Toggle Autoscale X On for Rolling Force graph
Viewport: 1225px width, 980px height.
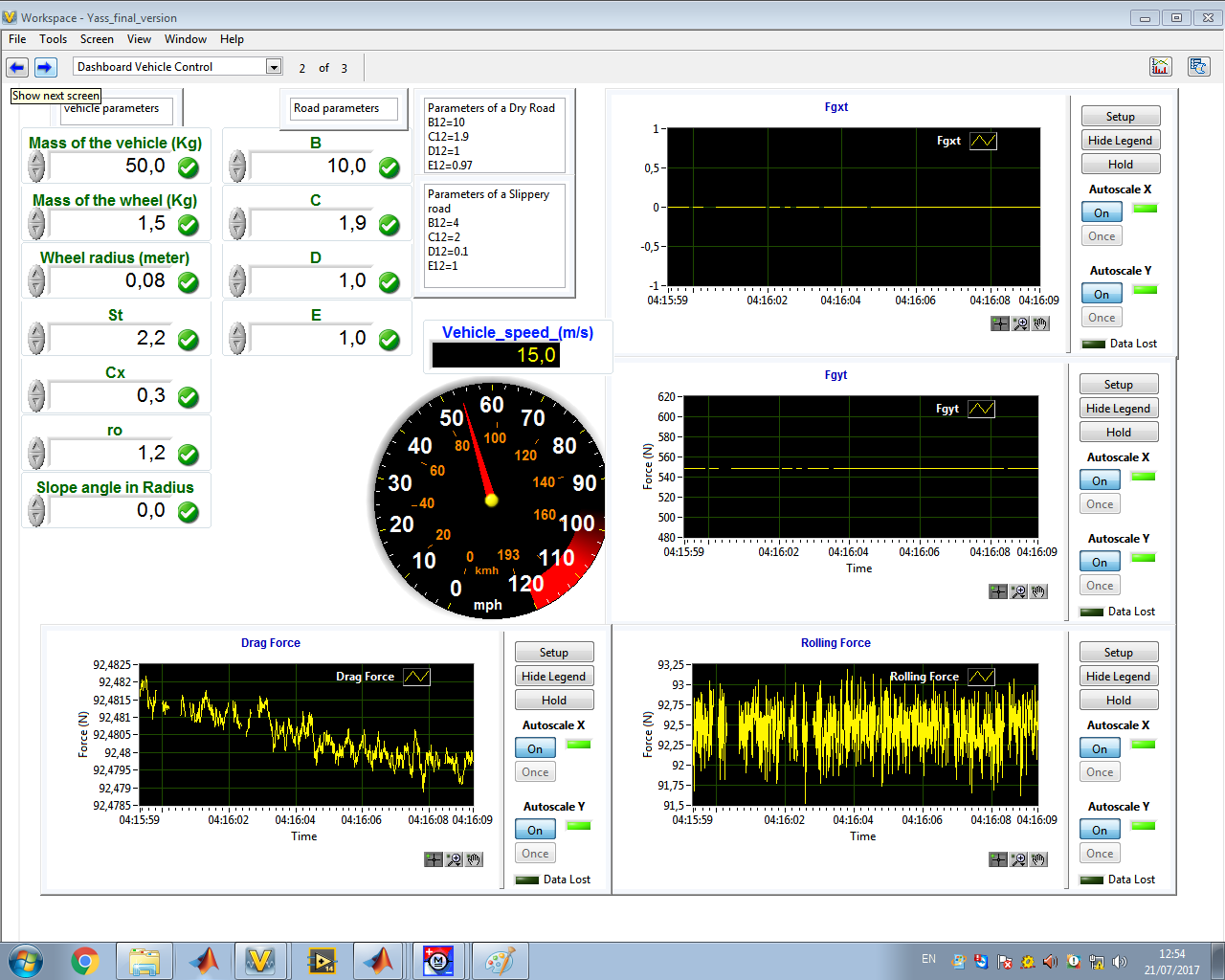(1100, 748)
